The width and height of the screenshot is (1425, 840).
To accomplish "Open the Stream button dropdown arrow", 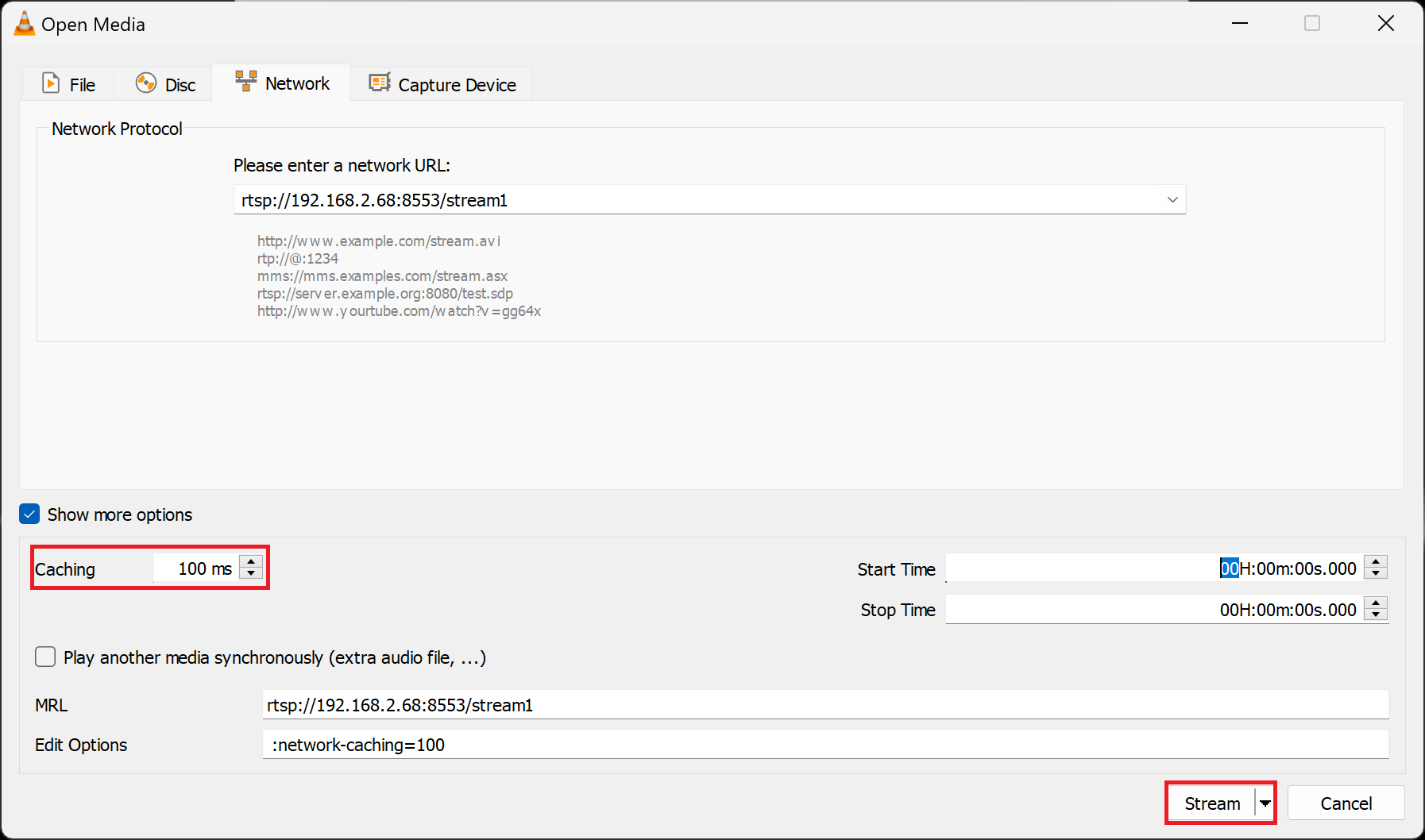I will (x=1265, y=803).
